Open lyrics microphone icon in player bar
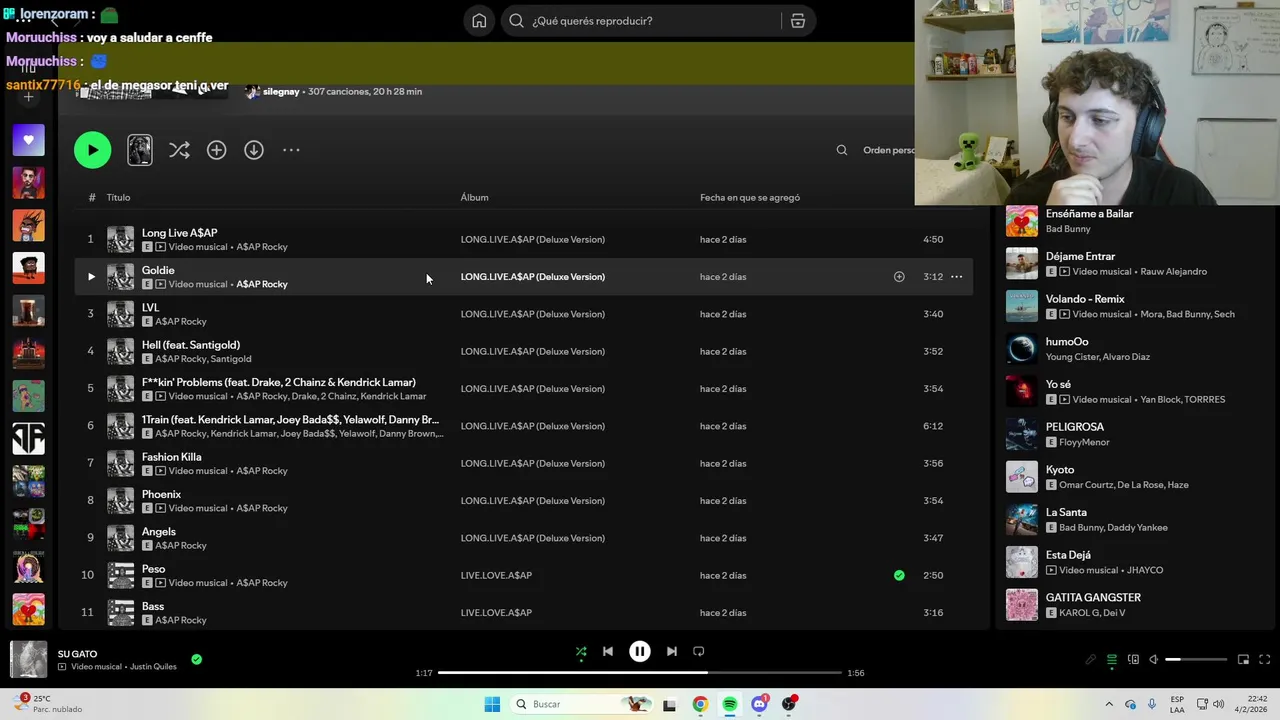The height and width of the screenshot is (720, 1280). click(1091, 659)
